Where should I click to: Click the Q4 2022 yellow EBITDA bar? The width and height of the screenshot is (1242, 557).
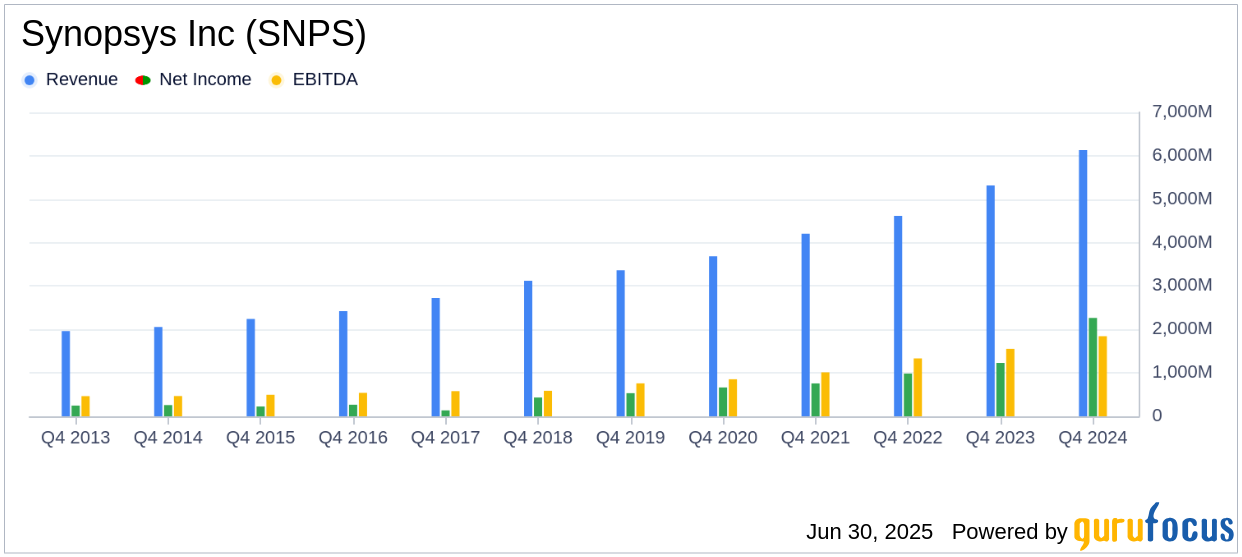pos(918,387)
